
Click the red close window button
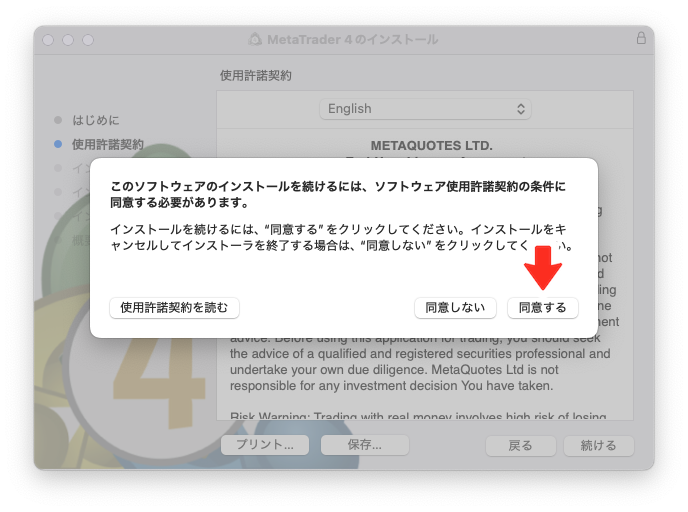click(48, 40)
